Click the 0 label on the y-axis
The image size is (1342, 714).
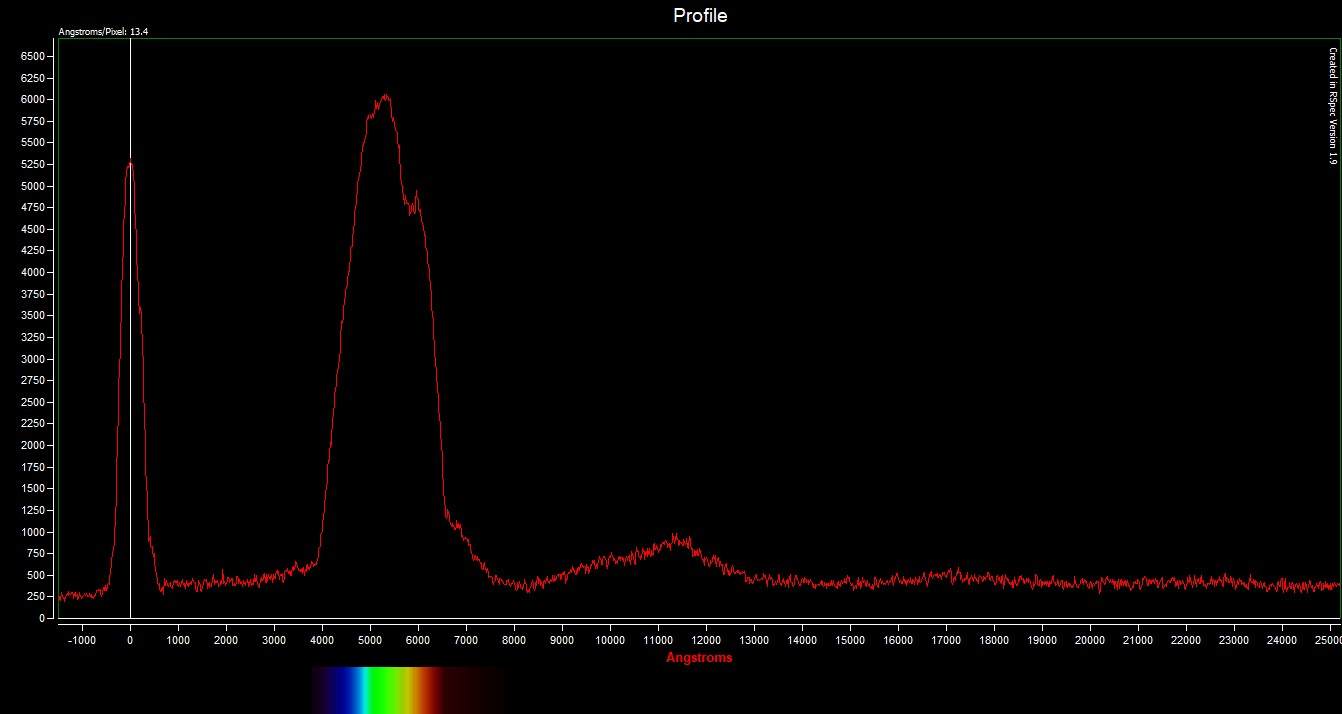tap(41, 618)
